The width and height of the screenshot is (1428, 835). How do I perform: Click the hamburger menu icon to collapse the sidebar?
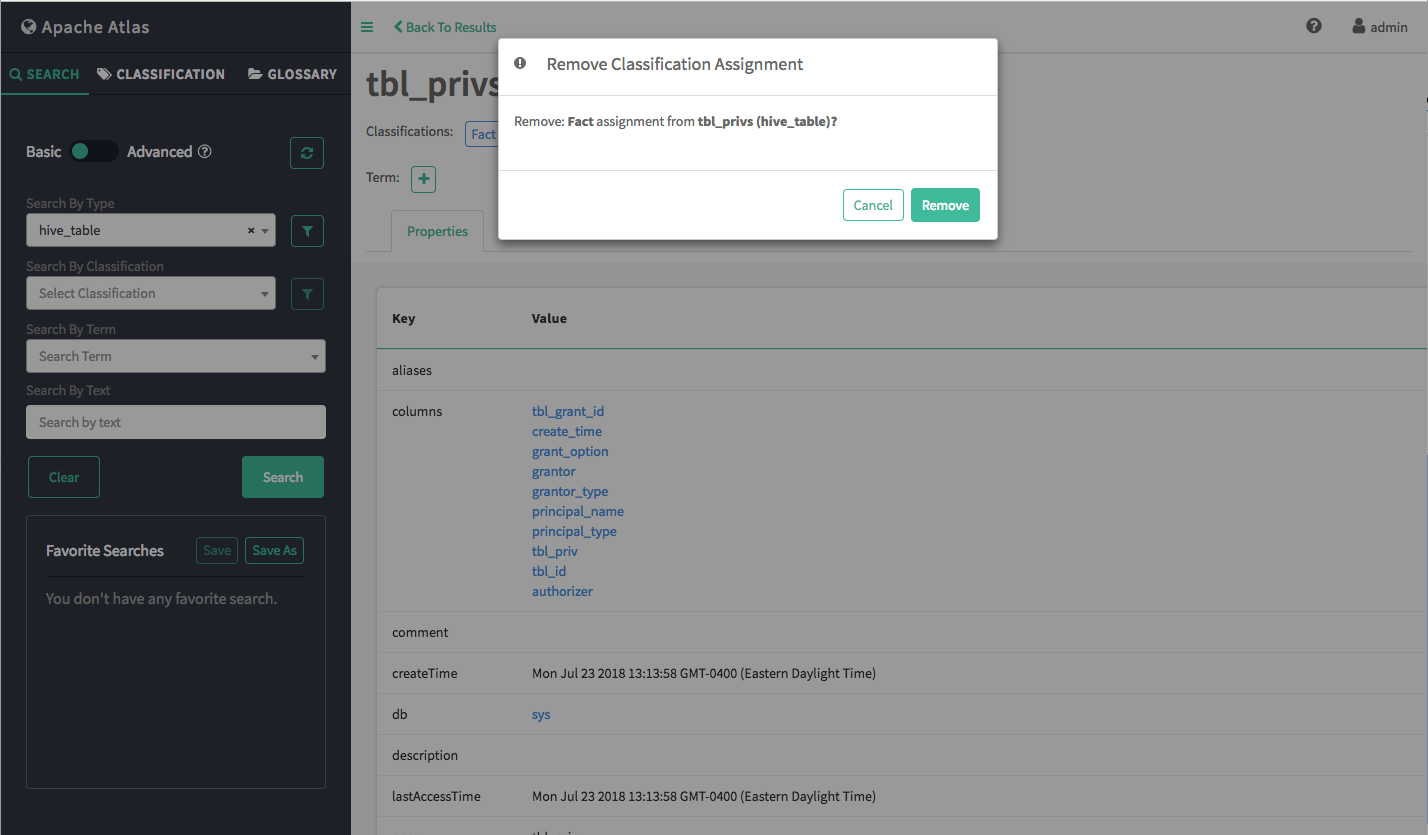pos(367,27)
